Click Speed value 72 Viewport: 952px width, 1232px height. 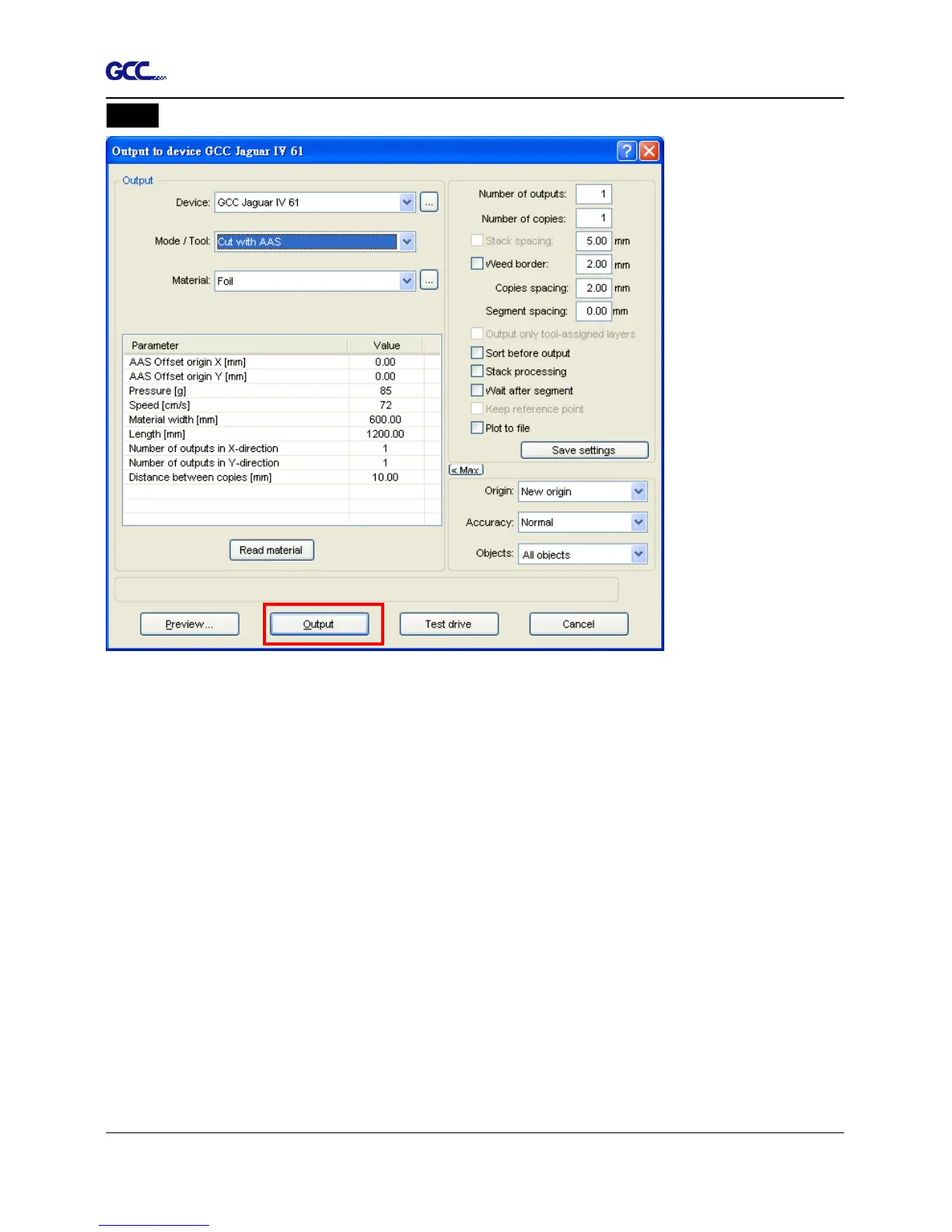[386, 405]
